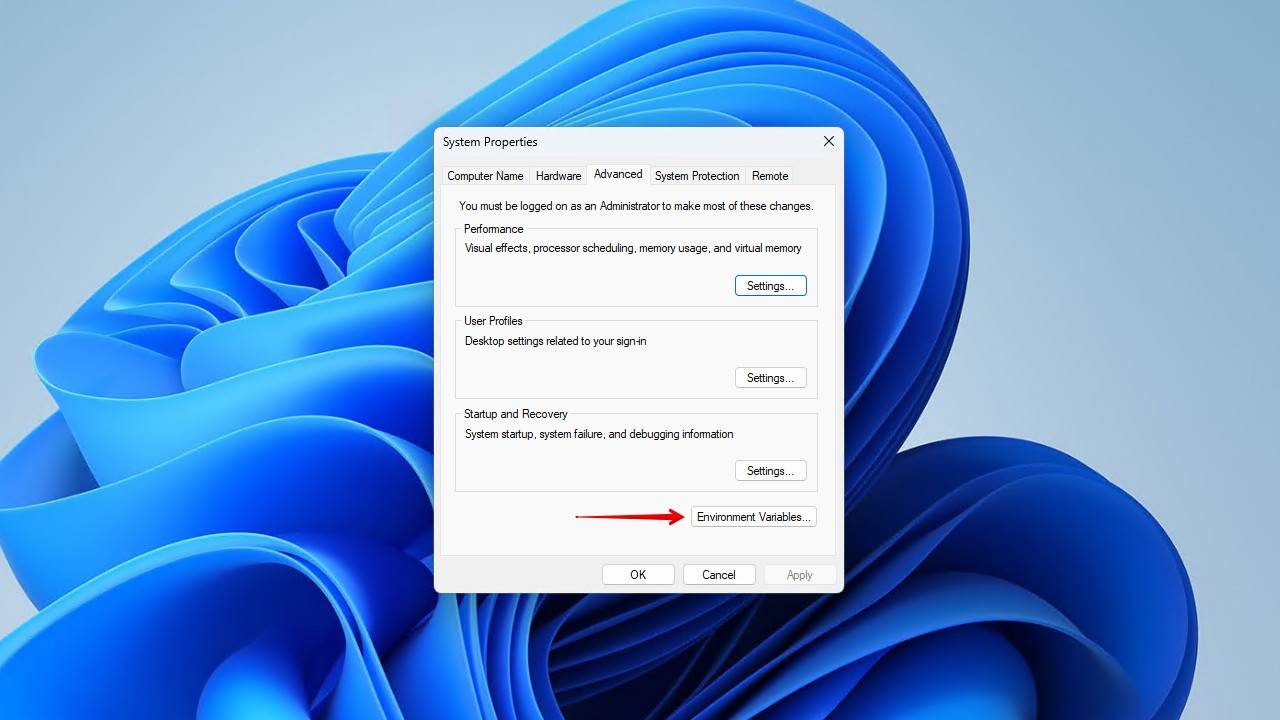The width and height of the screenshot is (1280, 720).
Task: Click the User Profiles group label
Action: (493, 321)
